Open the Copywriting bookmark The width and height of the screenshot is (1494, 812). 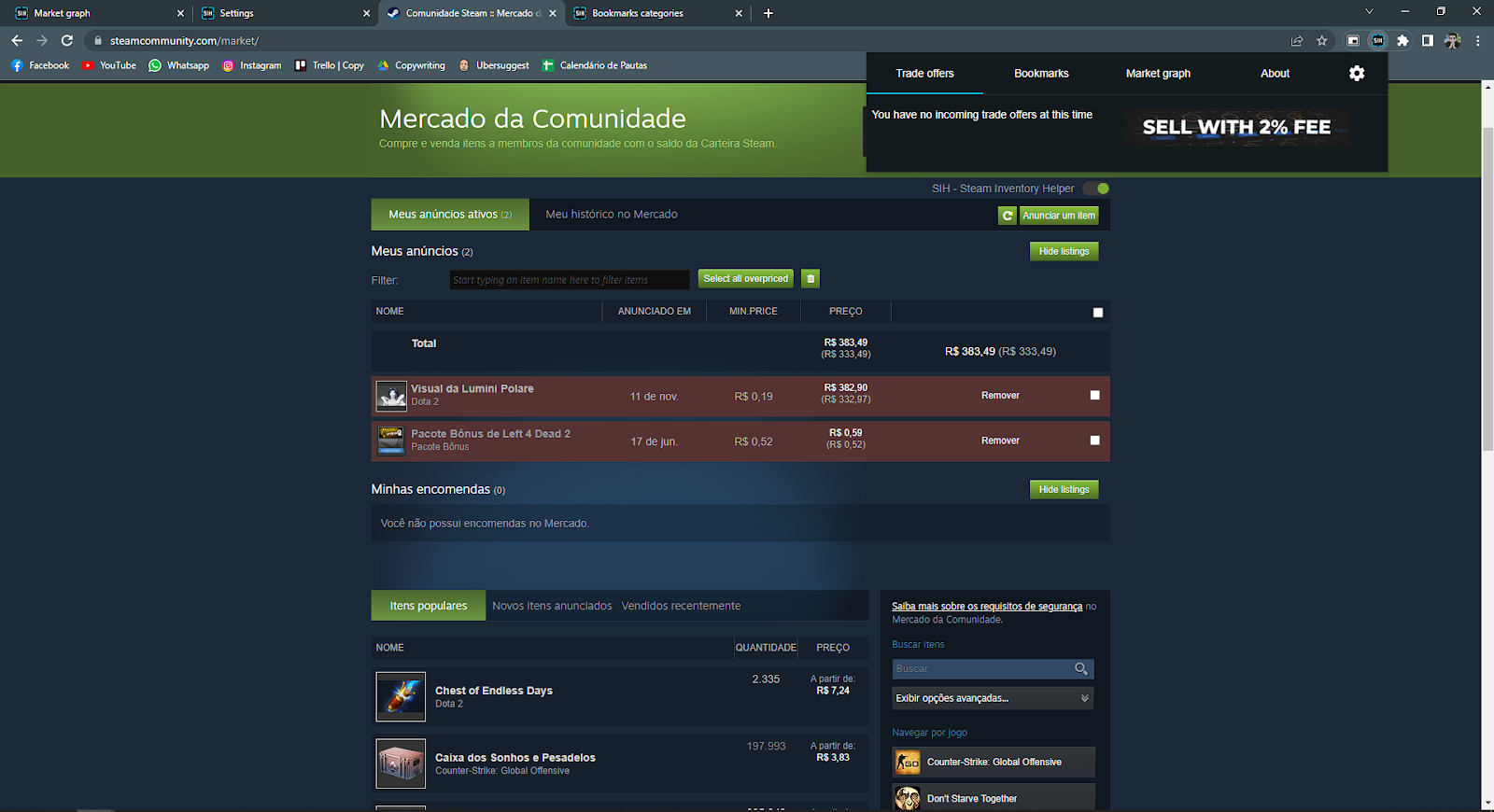coord(411,65)
